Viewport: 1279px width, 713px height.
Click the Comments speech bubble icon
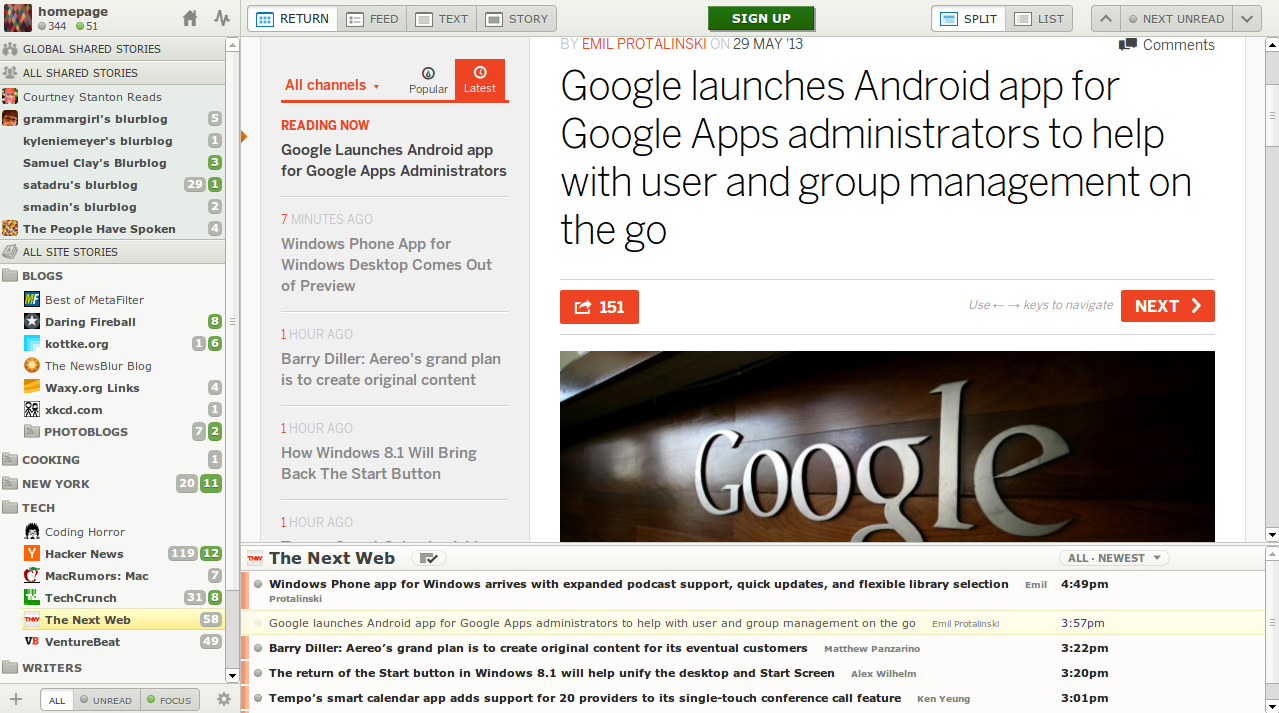pos(1128,45)
